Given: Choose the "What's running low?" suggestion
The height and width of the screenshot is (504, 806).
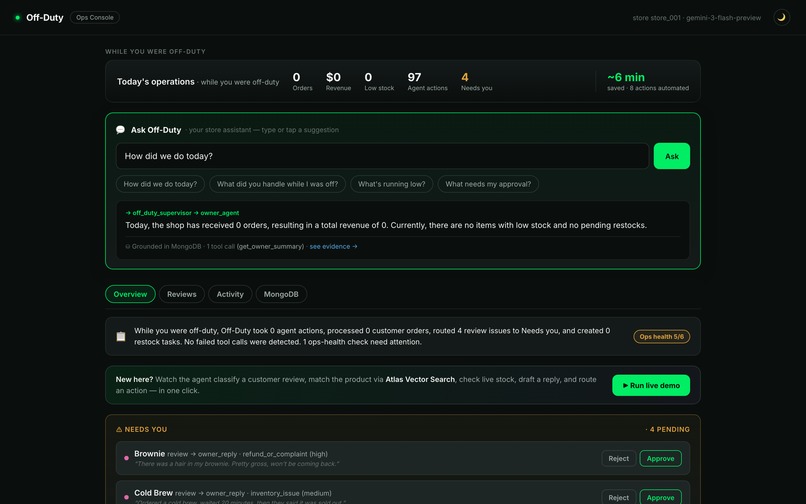Looking at the screenshot, I should [392, 184].
